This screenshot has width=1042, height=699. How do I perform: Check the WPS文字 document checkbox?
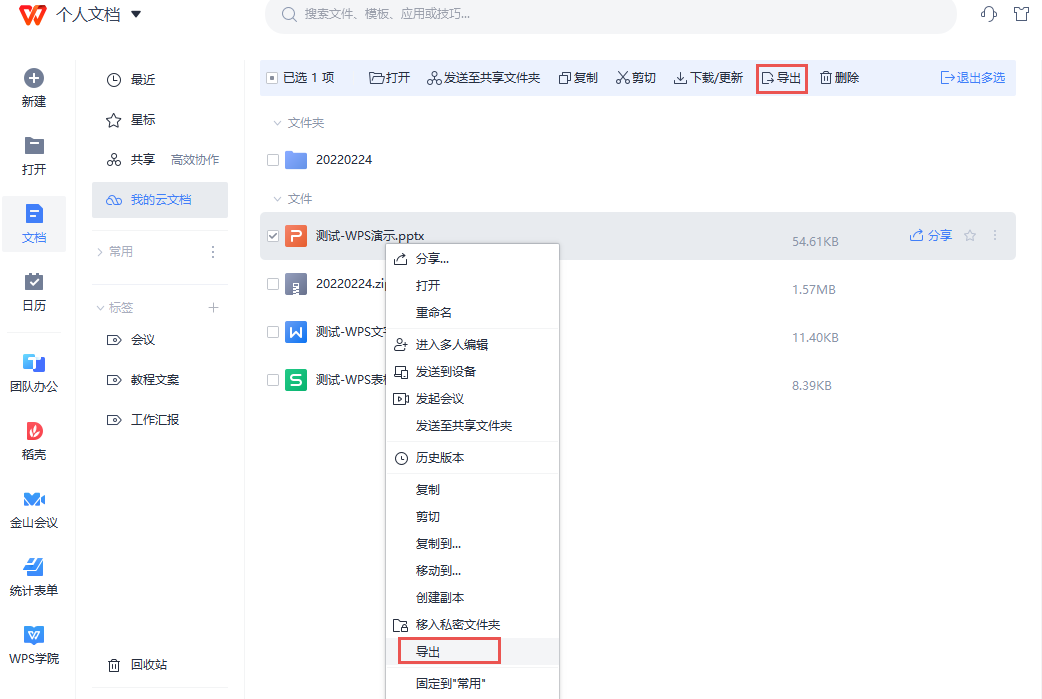coord(272,332)
